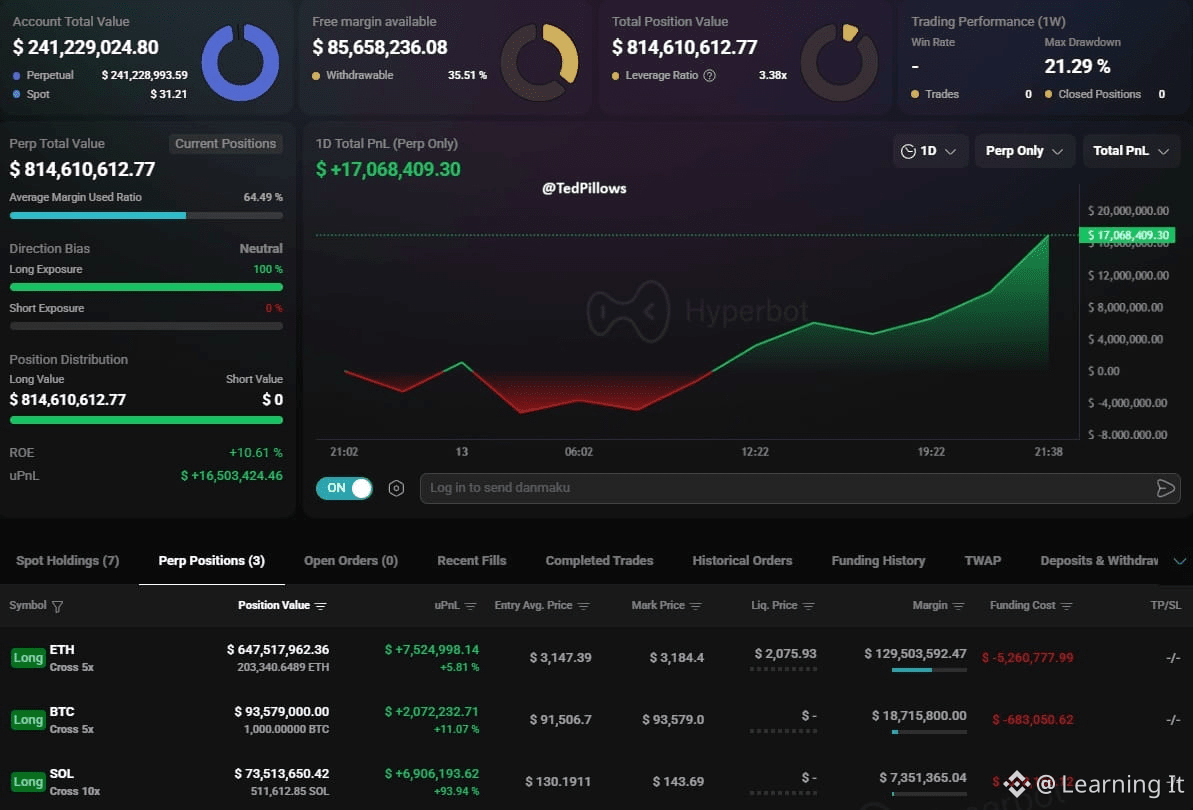Click the ETH margin usage bar

929,670
